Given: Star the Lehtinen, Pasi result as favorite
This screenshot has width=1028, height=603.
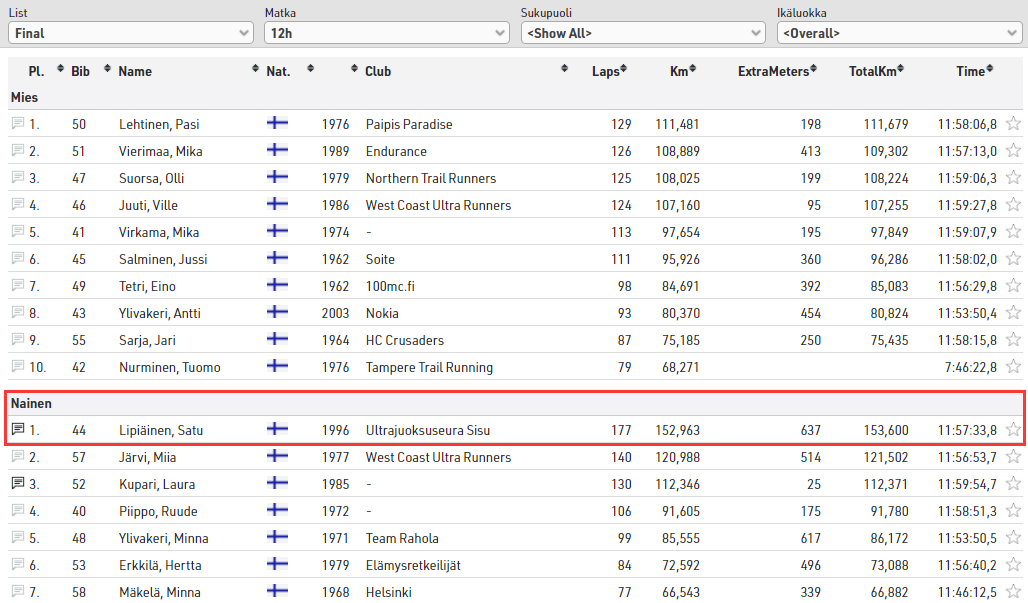Looking at the screenshot, I should click(1013, 124).
